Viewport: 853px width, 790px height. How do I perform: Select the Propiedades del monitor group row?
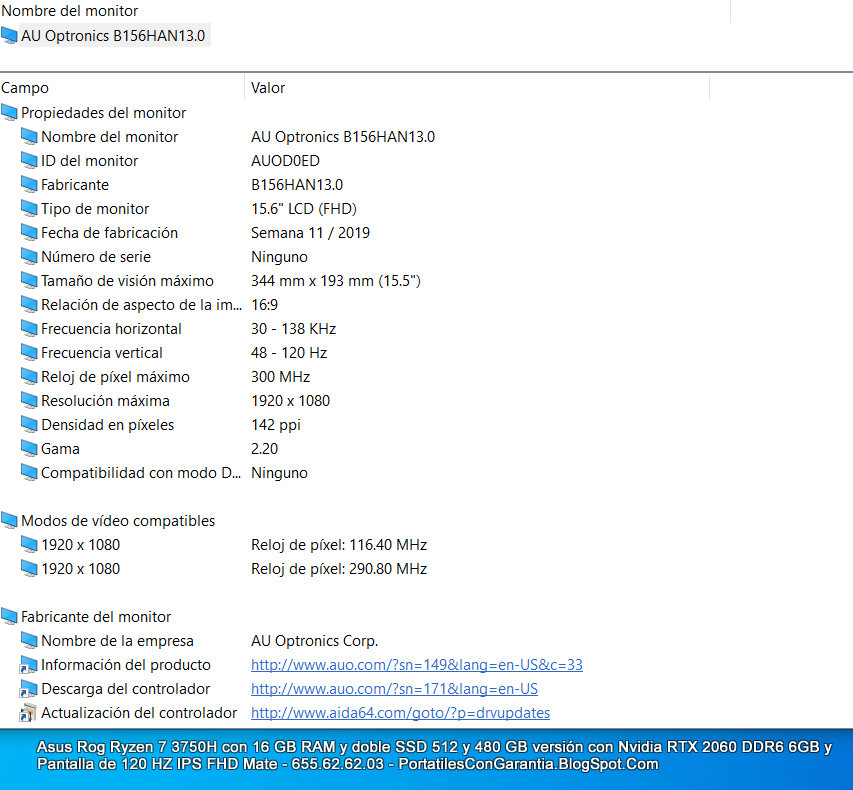pos(103,113)
